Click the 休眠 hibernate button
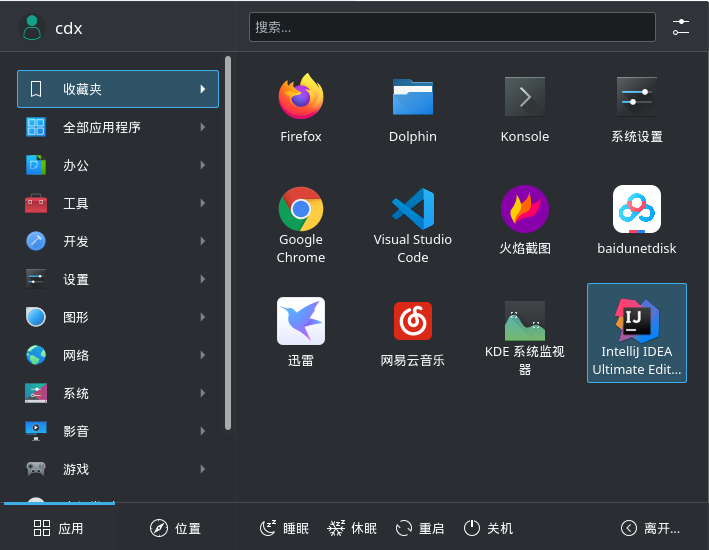 [x=352, y=528]
